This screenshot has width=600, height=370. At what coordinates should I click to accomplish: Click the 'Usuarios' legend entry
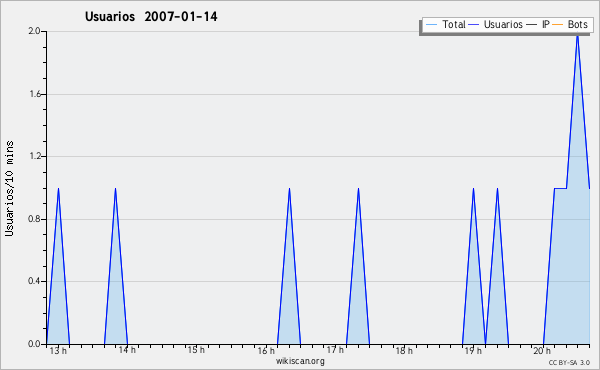tap(496, 24)
